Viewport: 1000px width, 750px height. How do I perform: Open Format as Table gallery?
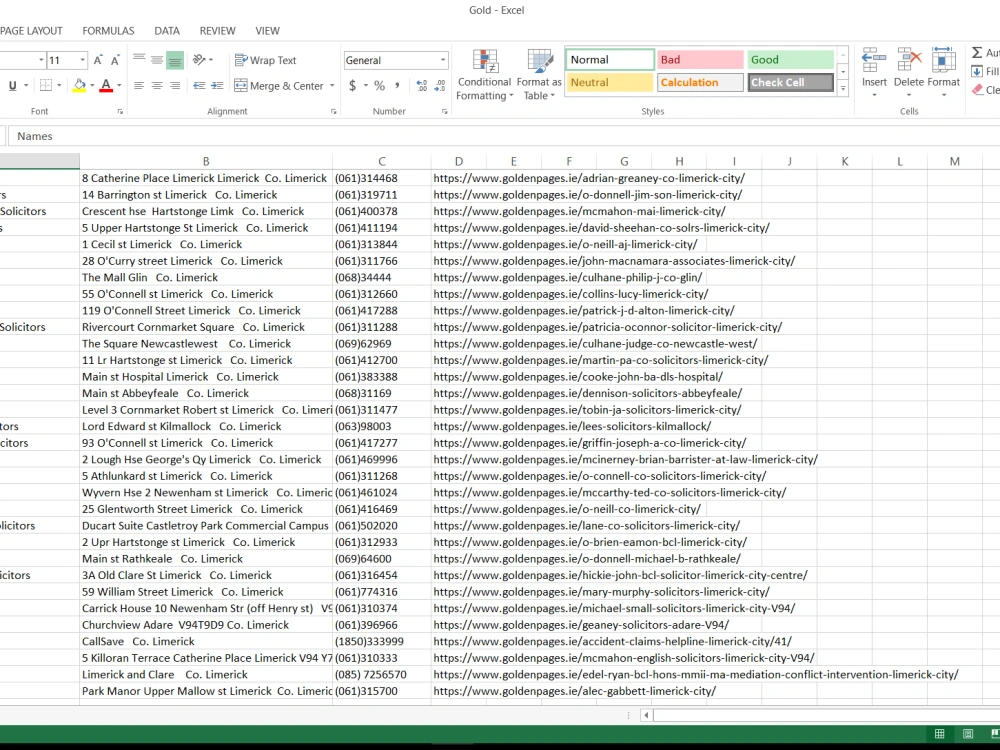coord(539,75)
